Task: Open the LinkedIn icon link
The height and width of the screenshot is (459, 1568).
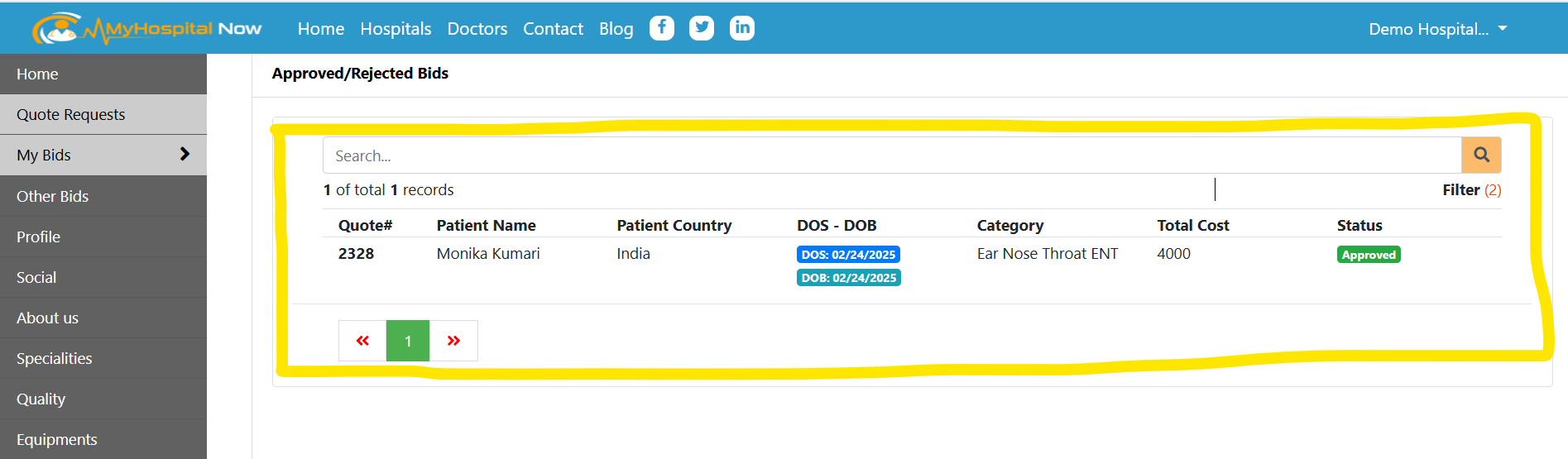Action: (742, 28)
